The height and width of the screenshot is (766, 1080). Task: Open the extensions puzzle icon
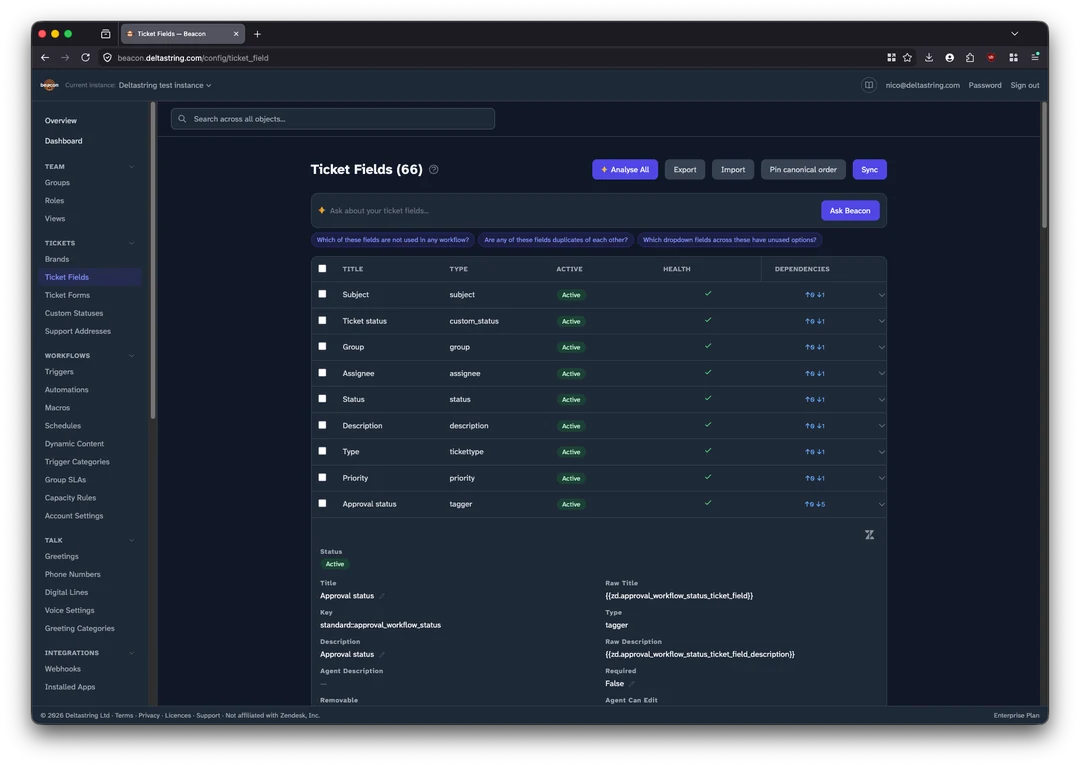click(x=970, y=58)
